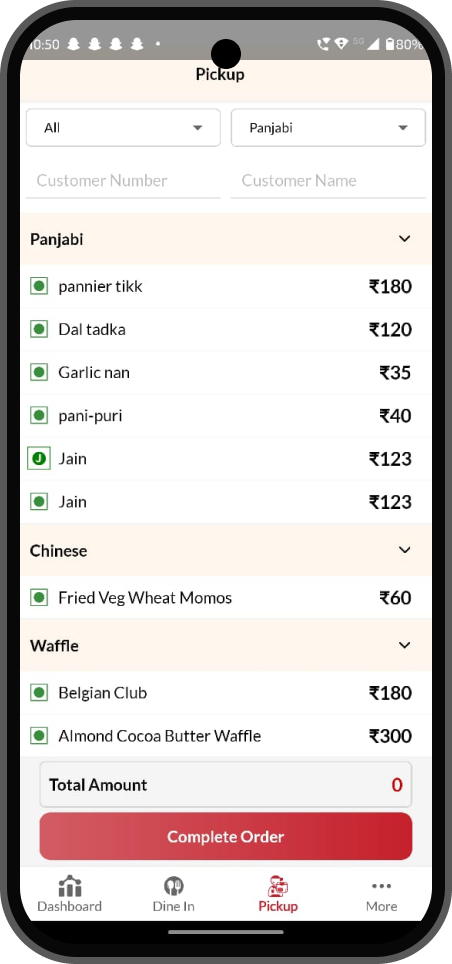Select the Garlic nan ₹35 row
Screen dimensions: 452x964
(x=226, y=373)
